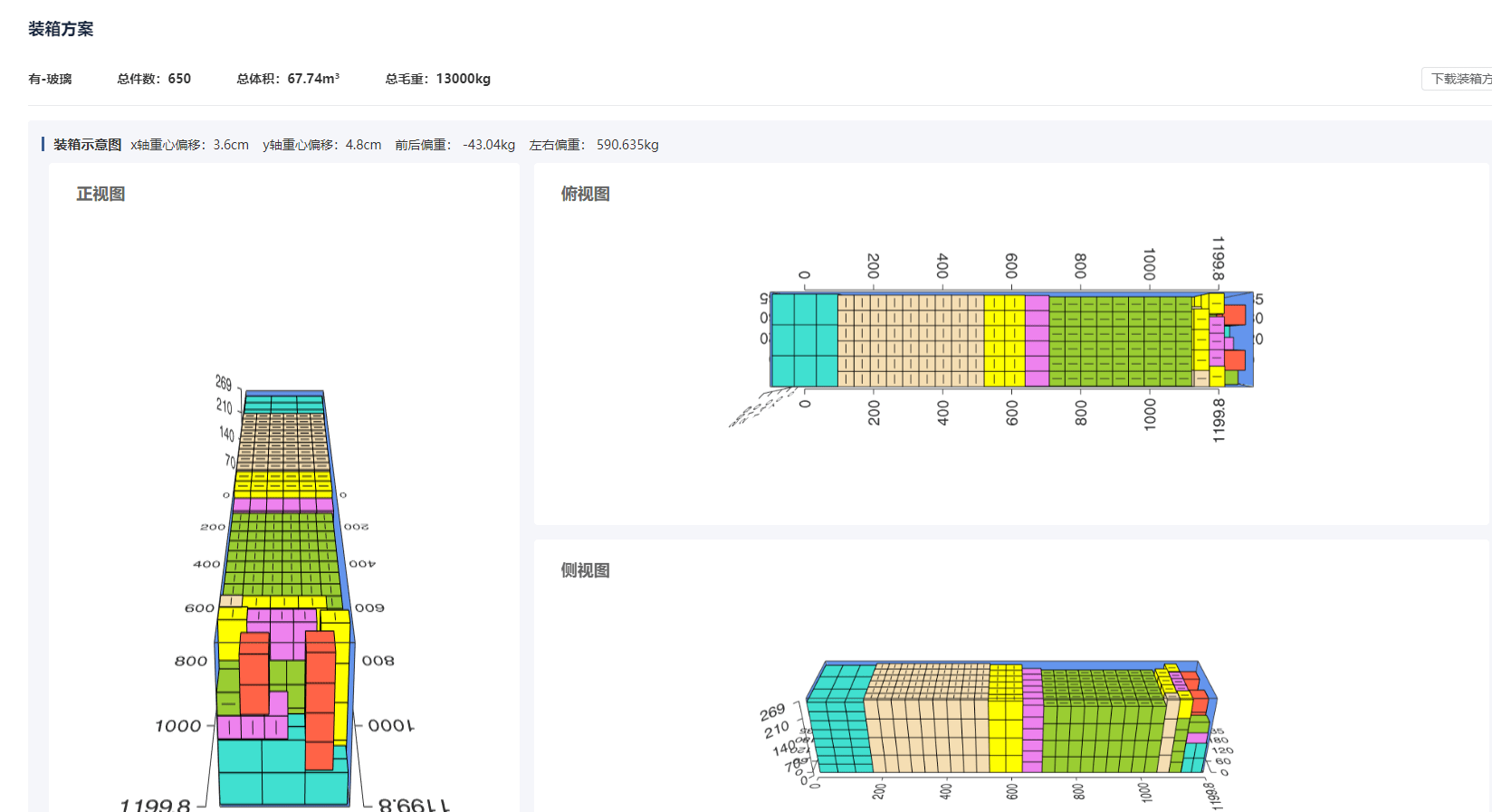Click the 俯视图 panel title

585,194
